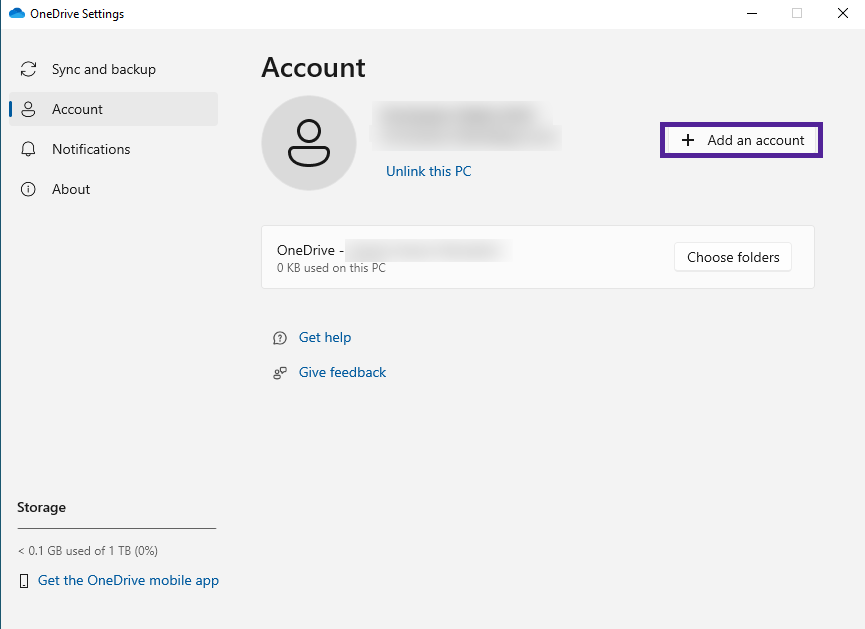Click the Sync and backup arrows icon
This screenshot has height=629, width=865.
pos(29,70)
